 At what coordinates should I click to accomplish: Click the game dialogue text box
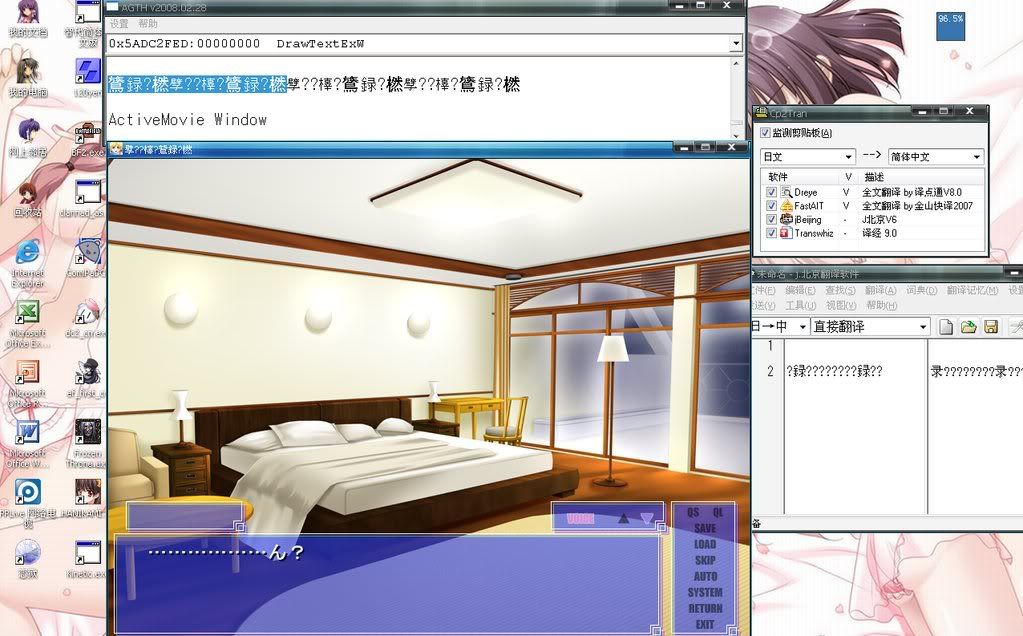tap(388, 583)
